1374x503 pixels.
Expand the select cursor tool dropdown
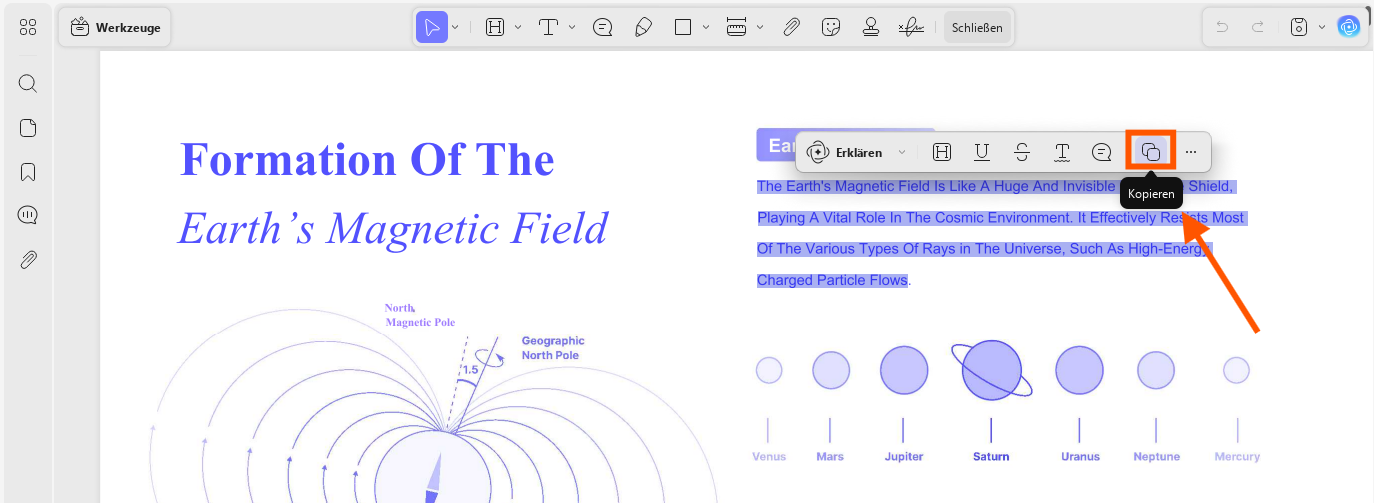coord(455,27)
